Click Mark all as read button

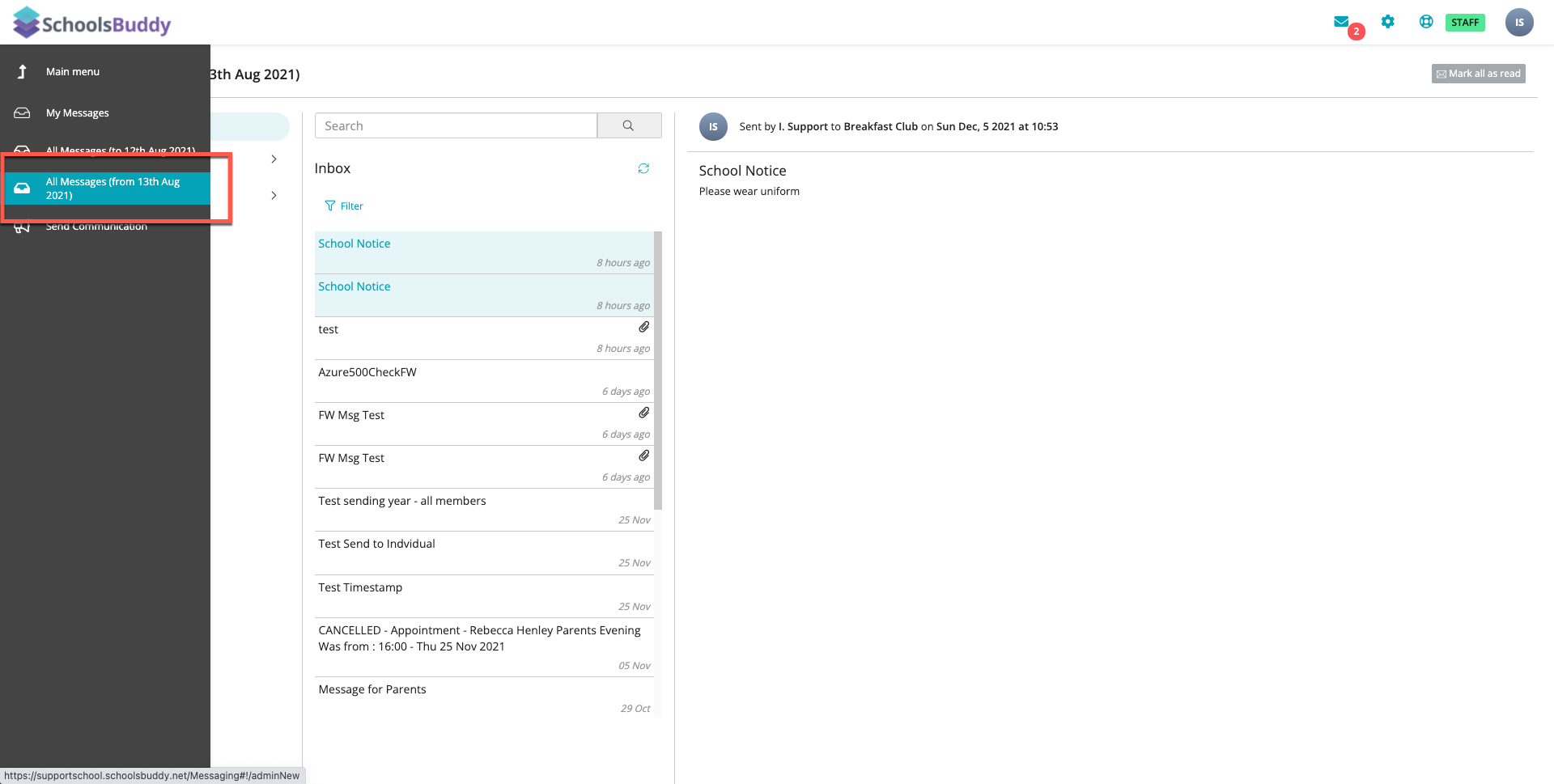pos(1478,74)
